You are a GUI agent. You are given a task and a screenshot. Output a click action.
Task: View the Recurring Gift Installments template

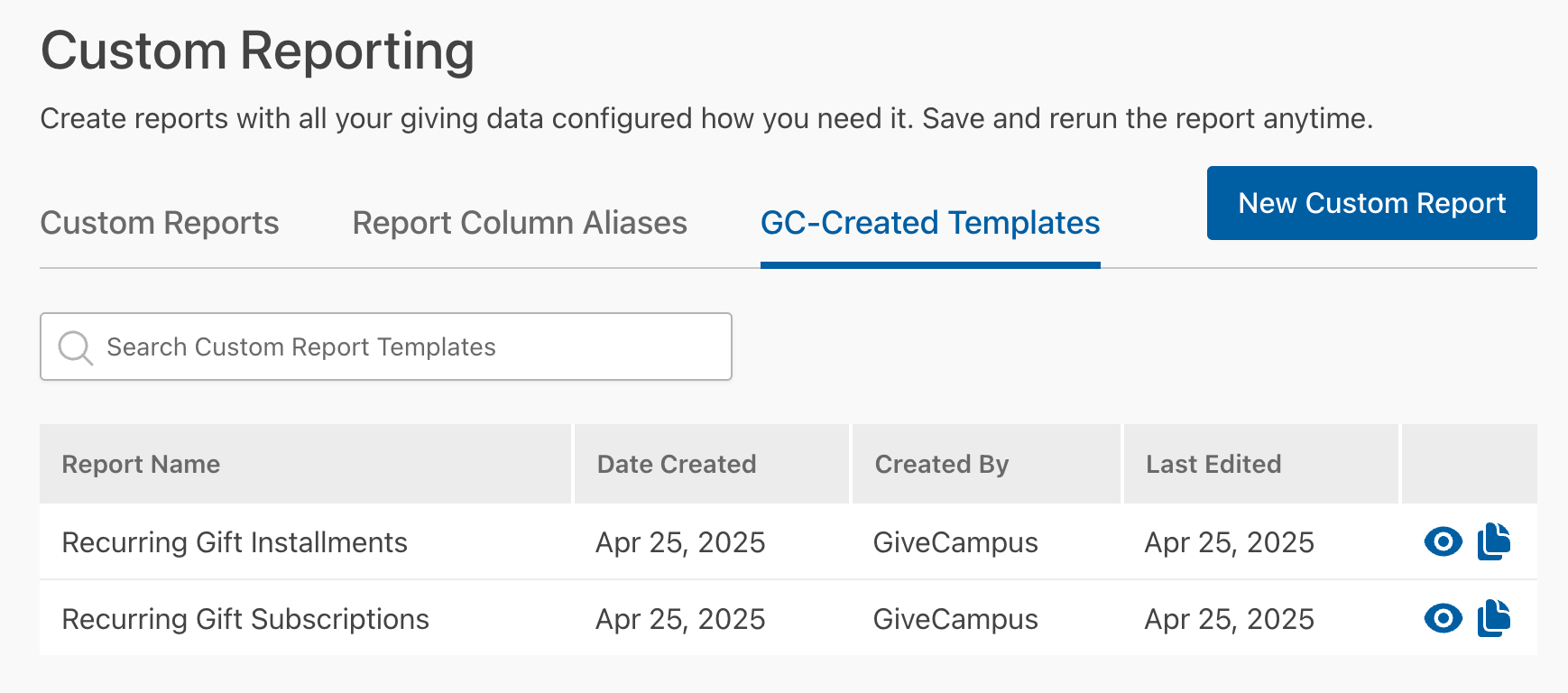(1443, 541)
